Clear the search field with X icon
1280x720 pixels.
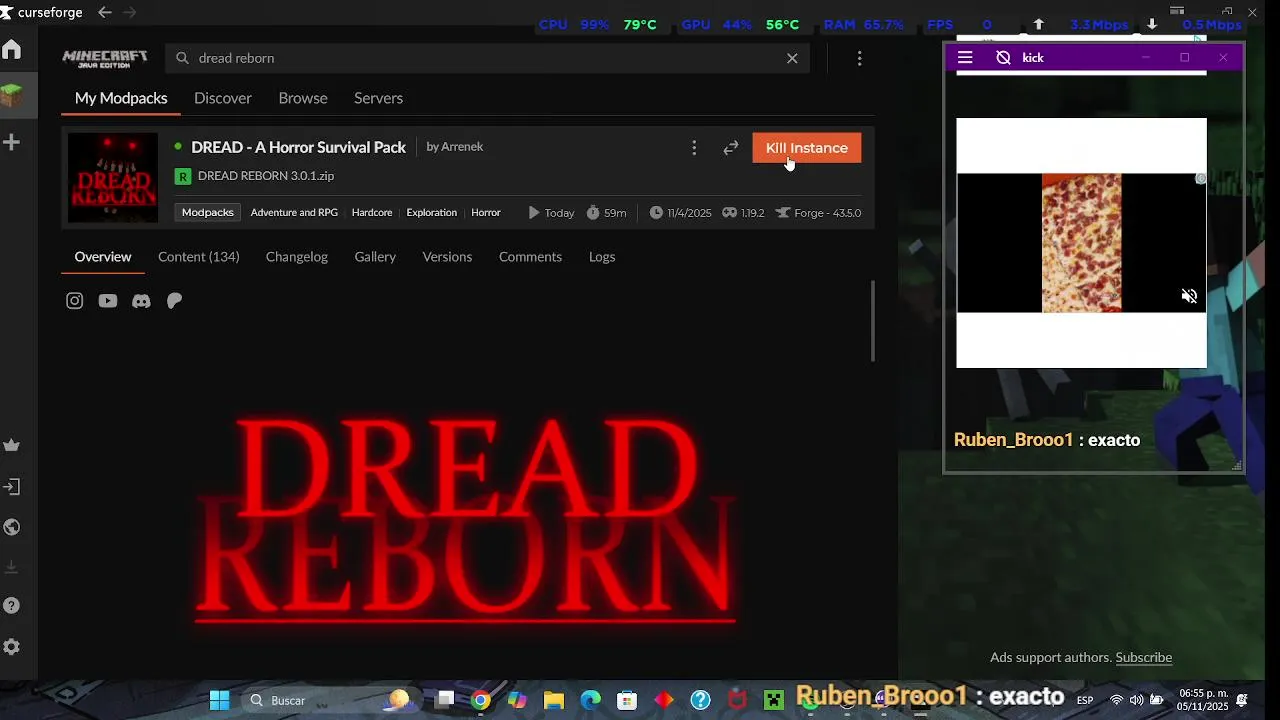[792, 58]
